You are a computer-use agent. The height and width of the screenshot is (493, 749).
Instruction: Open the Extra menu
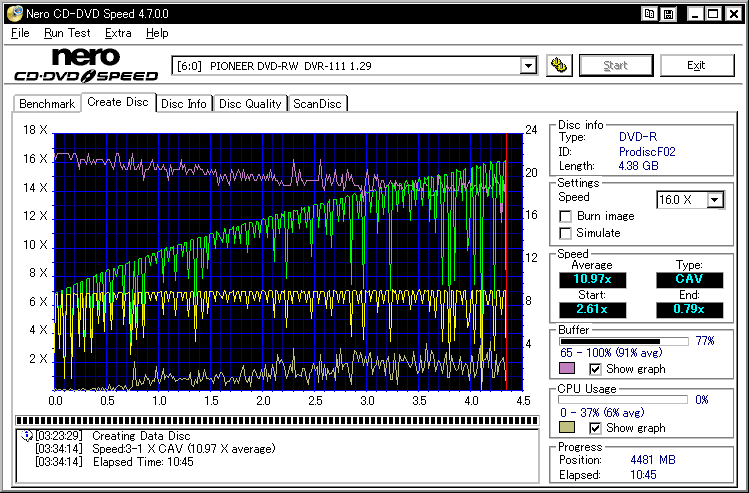click(118, 33)
